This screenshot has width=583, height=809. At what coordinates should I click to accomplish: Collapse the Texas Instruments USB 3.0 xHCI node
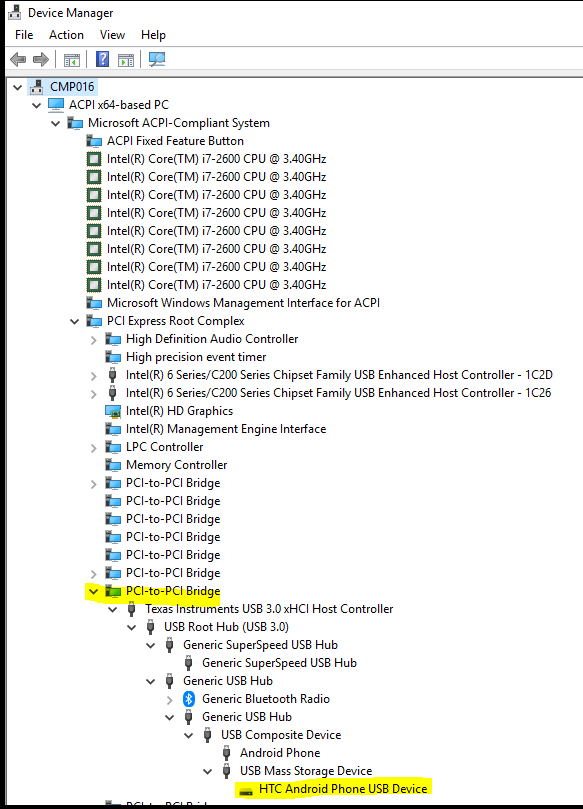click(112, 609)
